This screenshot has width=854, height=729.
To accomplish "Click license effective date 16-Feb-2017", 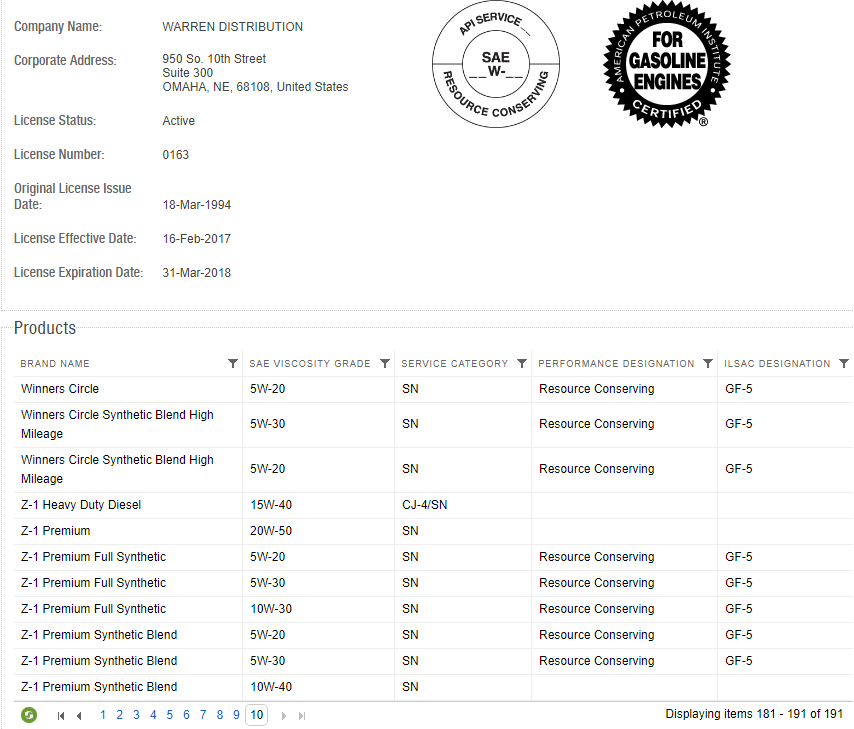I will (197, 239).
